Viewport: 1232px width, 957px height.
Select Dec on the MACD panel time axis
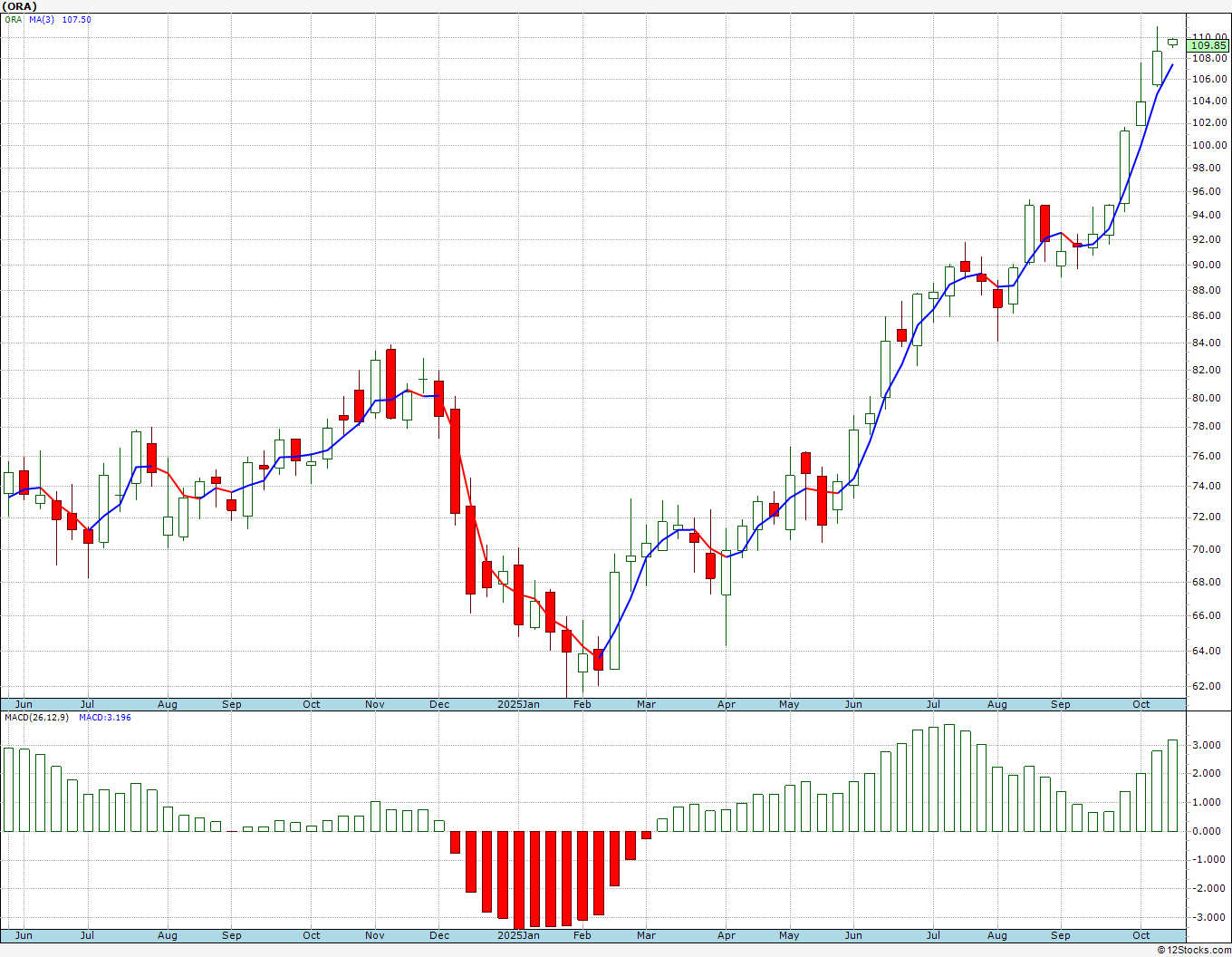coord(439,935)
